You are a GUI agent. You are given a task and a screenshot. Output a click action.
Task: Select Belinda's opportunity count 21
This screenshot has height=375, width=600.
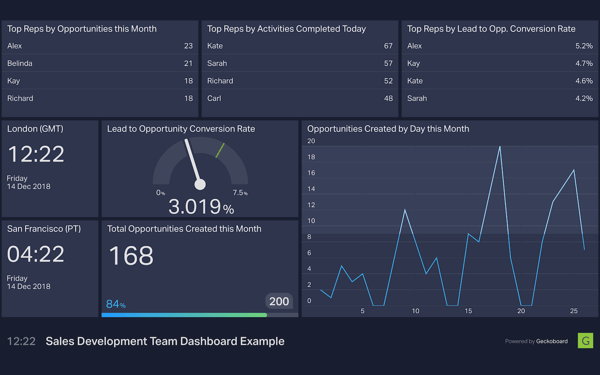pos(188,64)
